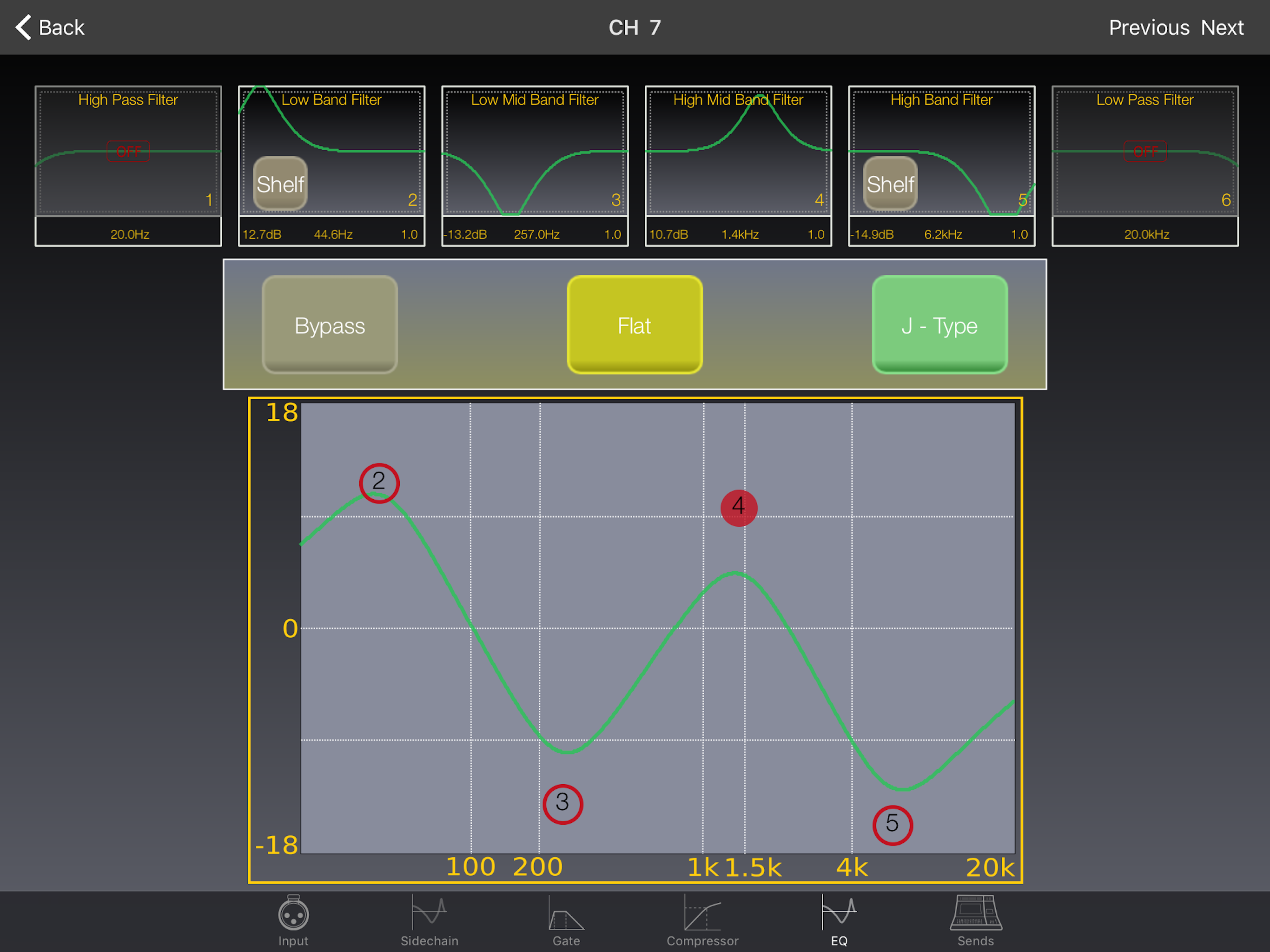The image size is (1270, 952).
Task: Toggle Shelf on Low Band Filter
Action: pyautogui.click(x=280, y=184)
